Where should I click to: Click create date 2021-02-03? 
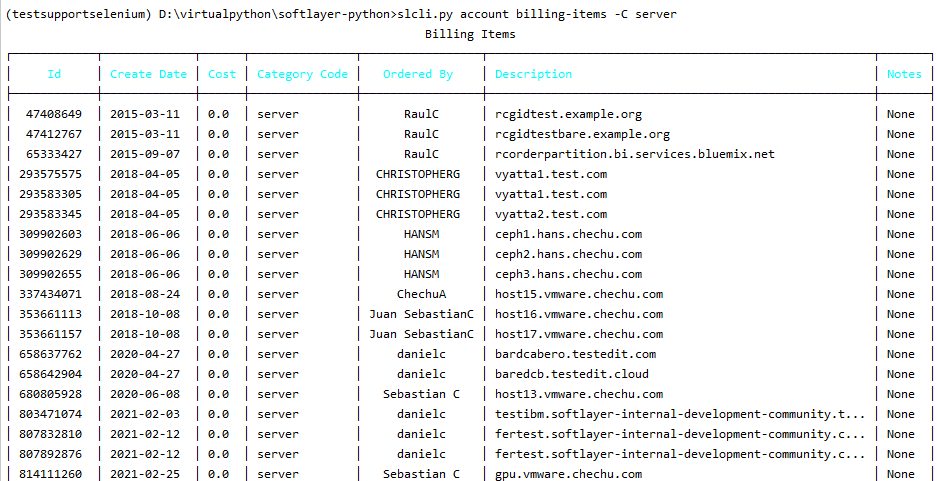pyautogui.click(x=145, y=414)
